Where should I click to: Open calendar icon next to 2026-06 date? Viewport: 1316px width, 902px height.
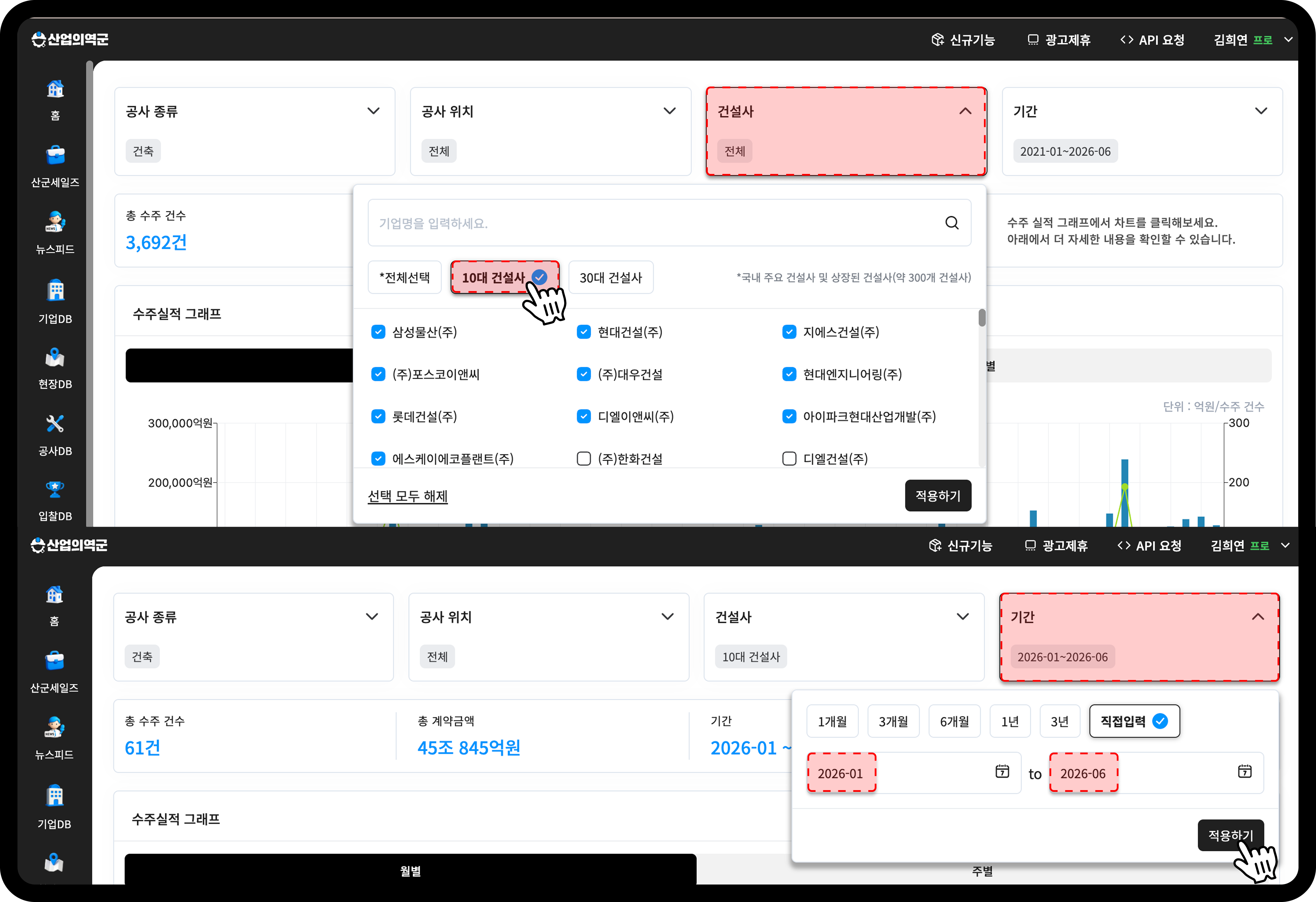click(1245, 771)
